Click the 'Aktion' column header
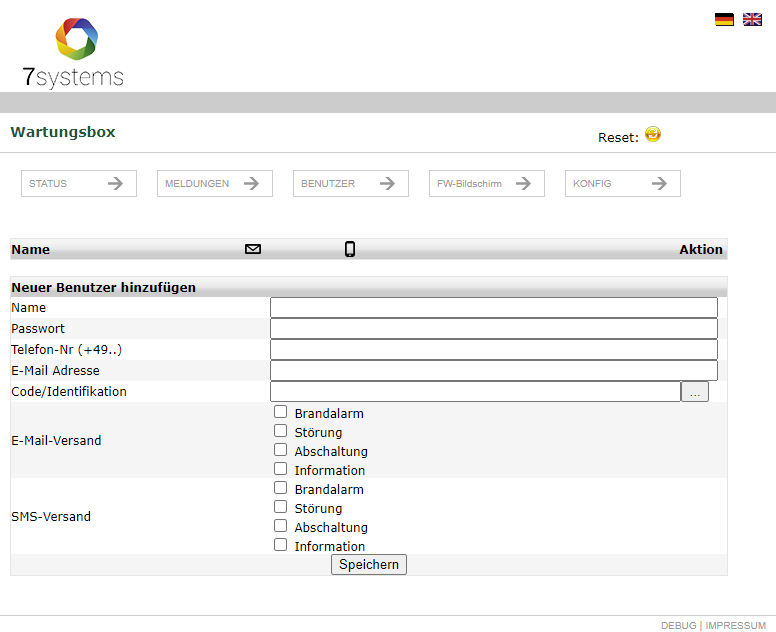Image resolution: width=776 pixels, height=632 pixels. tap(701, 249)
